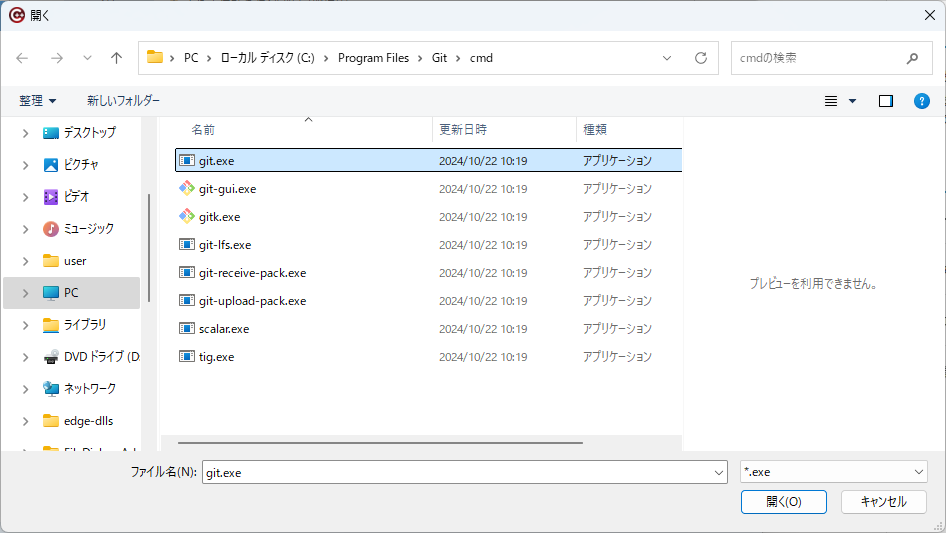Viewport: 946px width, 533px height.
Task: Click 開く(O) button
Action: [x=784, y=502]
